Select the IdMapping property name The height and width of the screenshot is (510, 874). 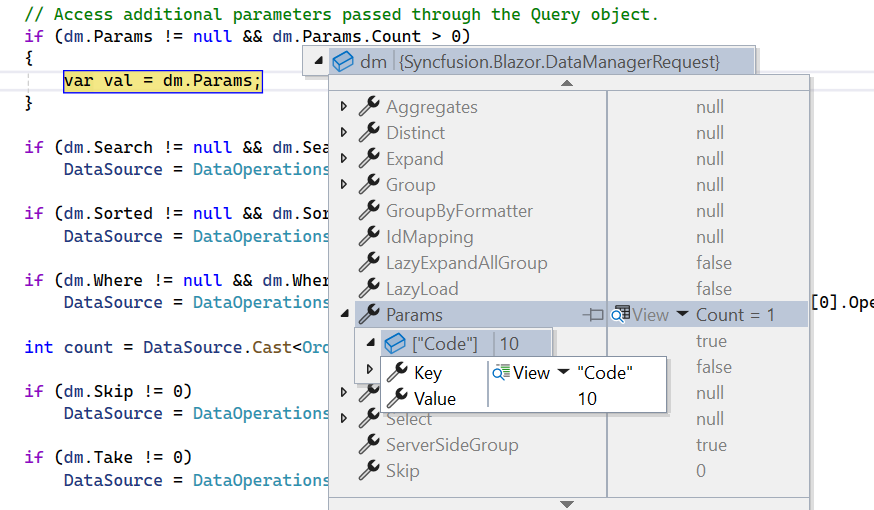coord(430,237)
